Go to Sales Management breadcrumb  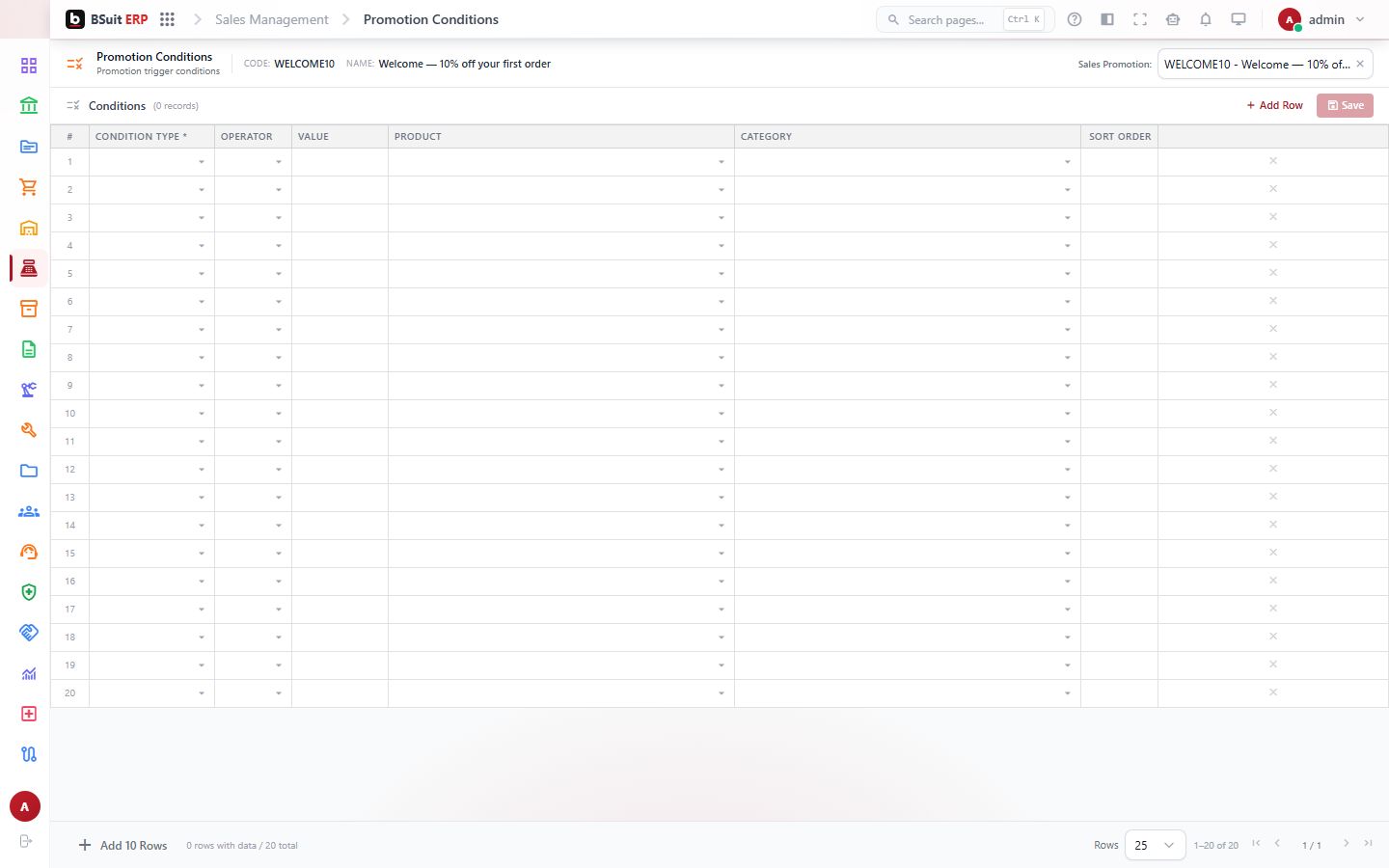pyautogui.click(x=272, y=19)
